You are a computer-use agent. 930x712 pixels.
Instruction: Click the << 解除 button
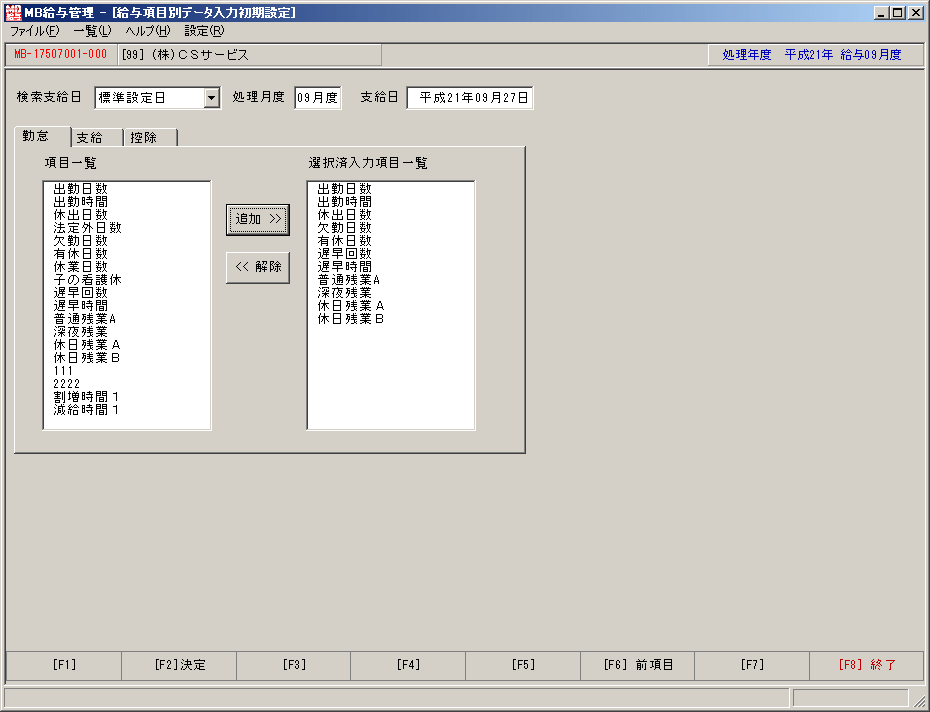[x=258, y=268]
